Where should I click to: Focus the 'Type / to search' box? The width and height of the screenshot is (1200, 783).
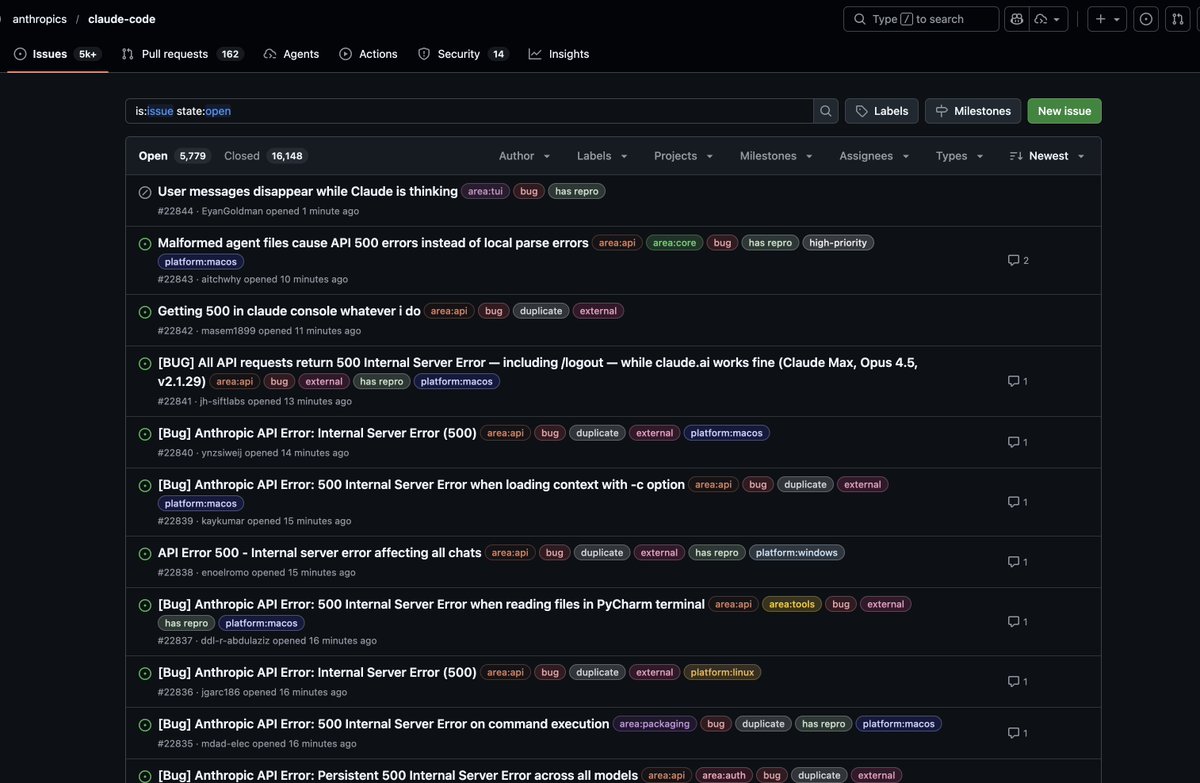[921, 19]
